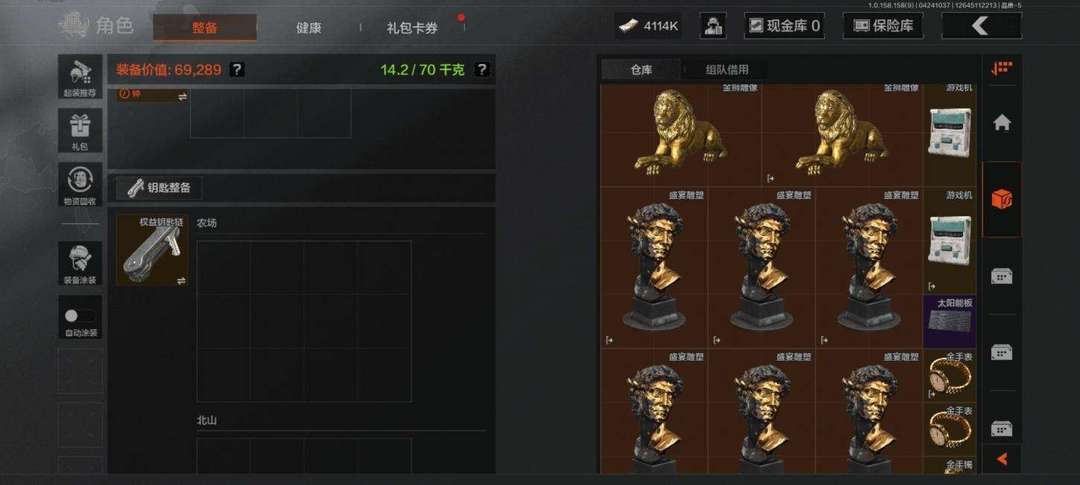Image resolution: width=1080 pixels, height=485 pixels.
Task: Click the help icon beside 装备价值
Action: point(236,70)
